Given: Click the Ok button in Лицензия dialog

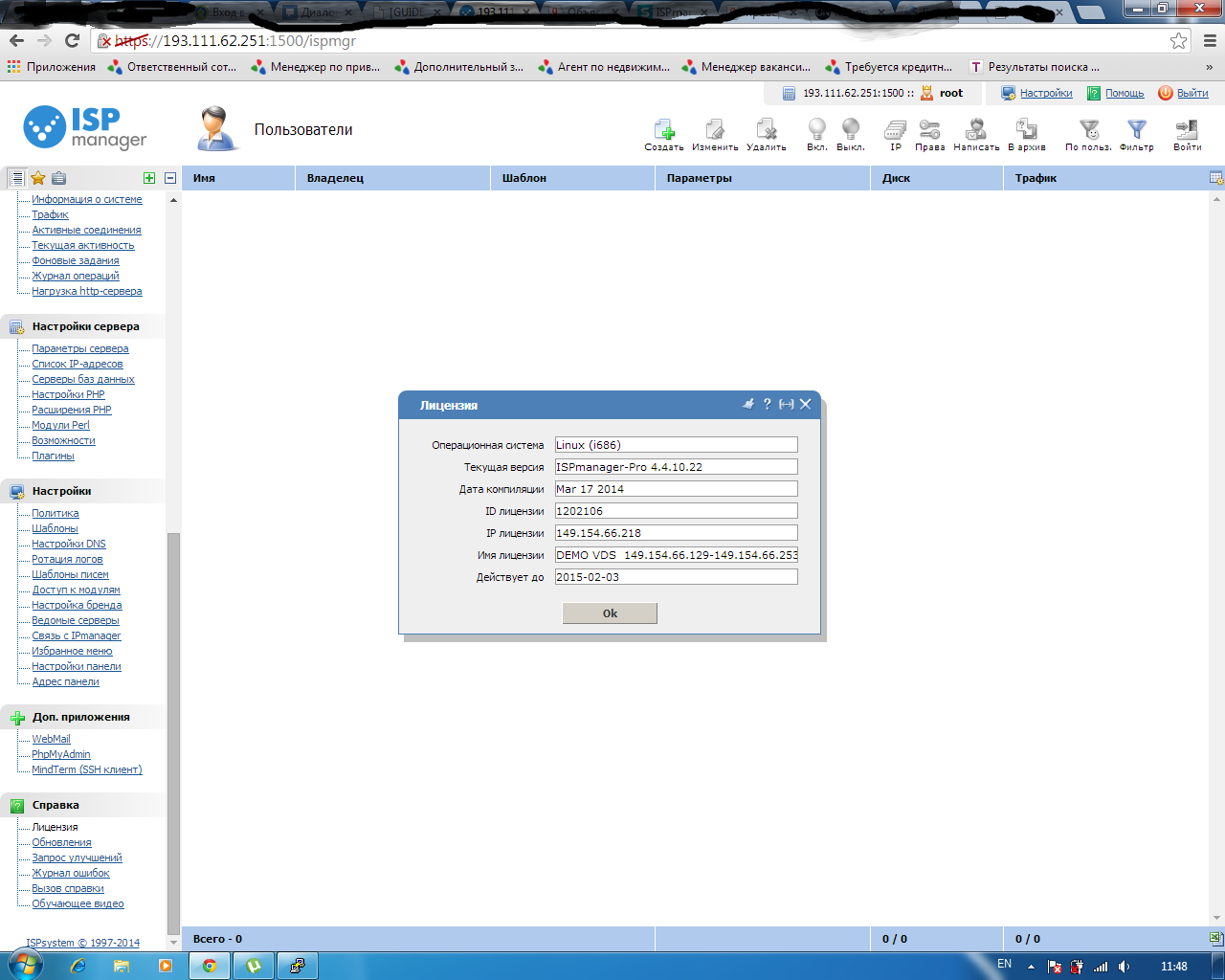Looking at the screenshot, I should click(610, 613).
